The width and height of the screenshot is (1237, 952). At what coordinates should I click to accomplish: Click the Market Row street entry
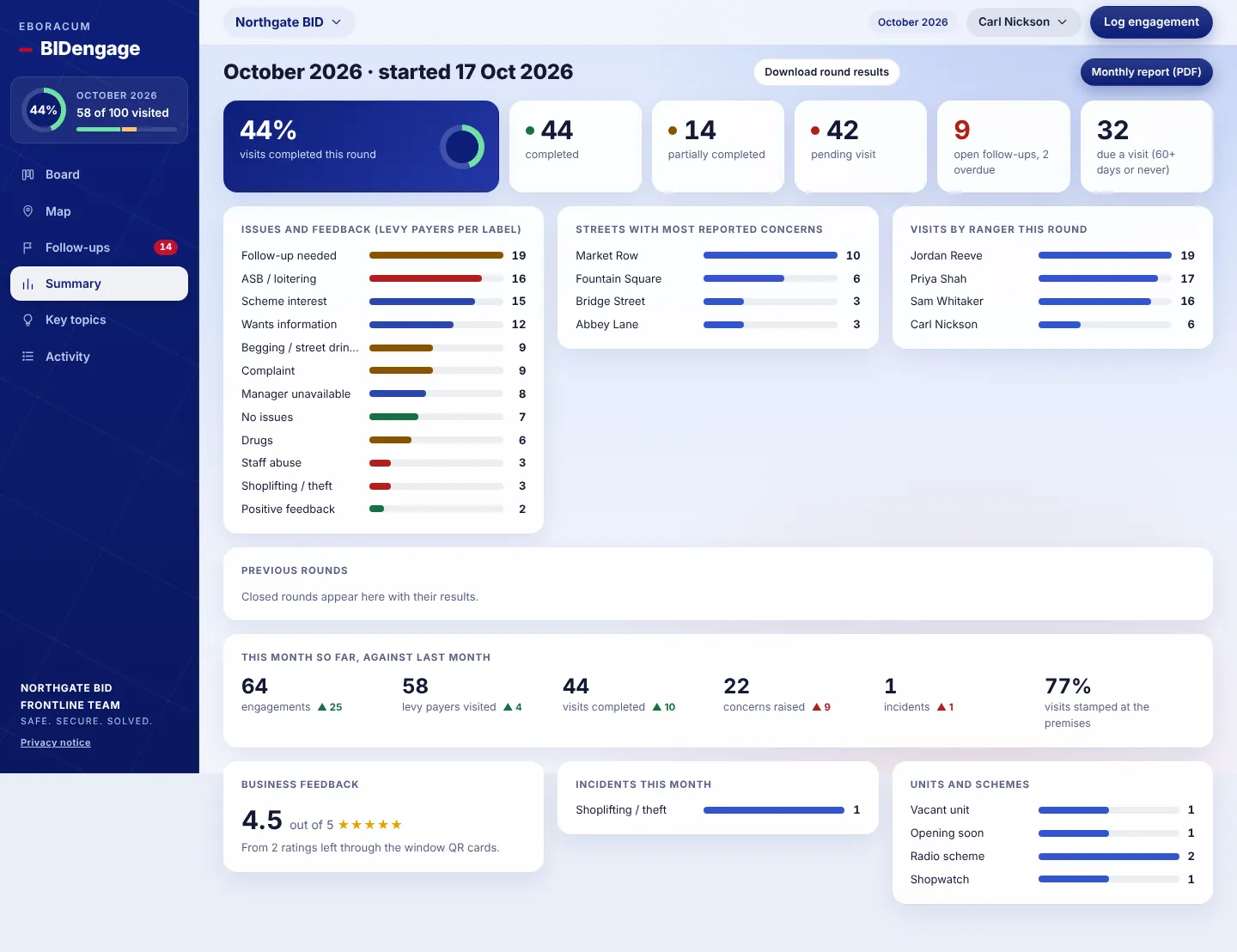(718, 255)
